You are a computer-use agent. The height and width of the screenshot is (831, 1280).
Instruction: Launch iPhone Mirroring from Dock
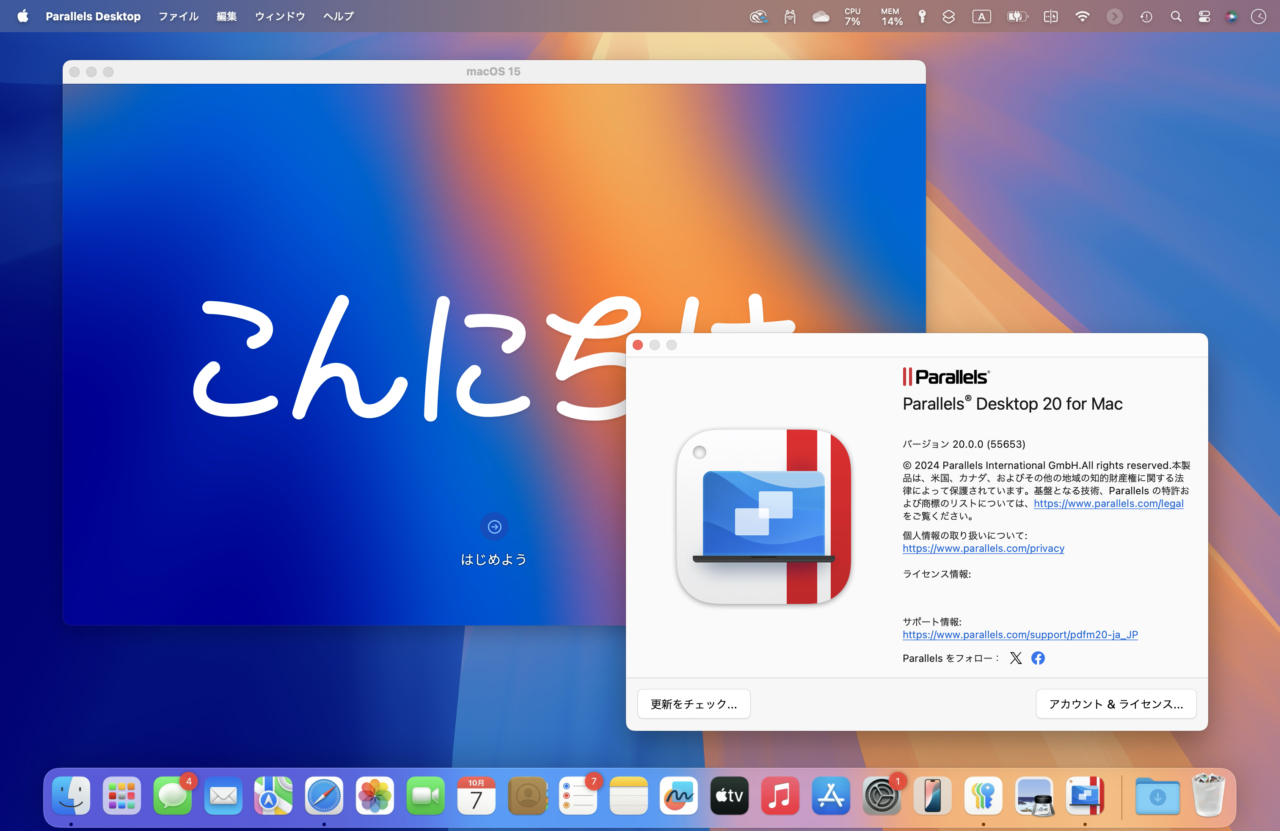pyautogui.click(x=932, y=796)
